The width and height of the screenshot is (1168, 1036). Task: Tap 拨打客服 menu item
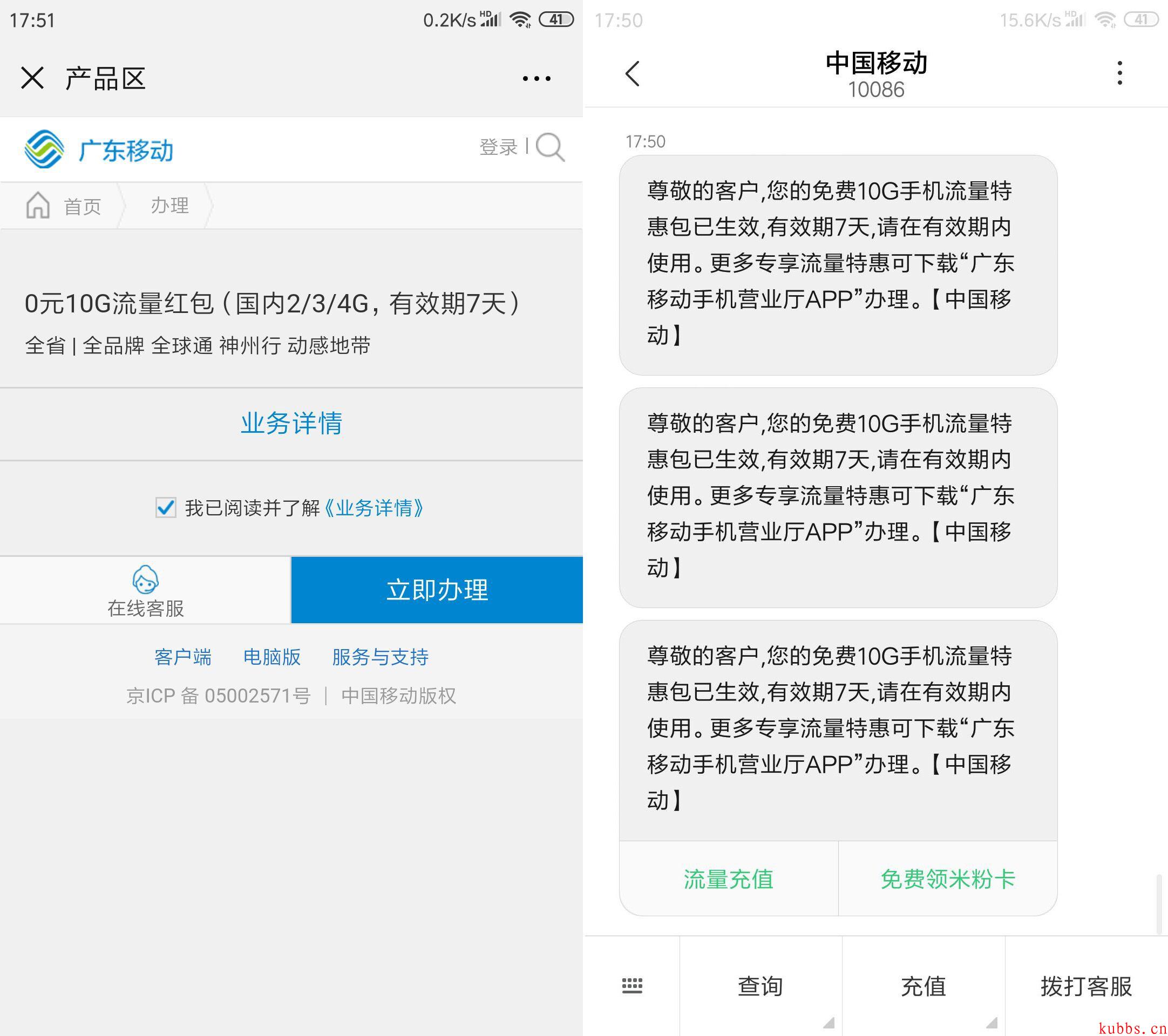coord(1086,986)
